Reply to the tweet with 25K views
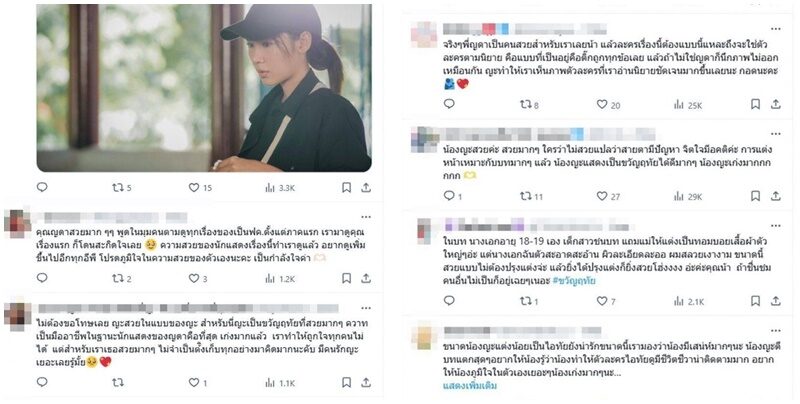The width and height of the screenshot is (800, 404). tap(449, 104)
